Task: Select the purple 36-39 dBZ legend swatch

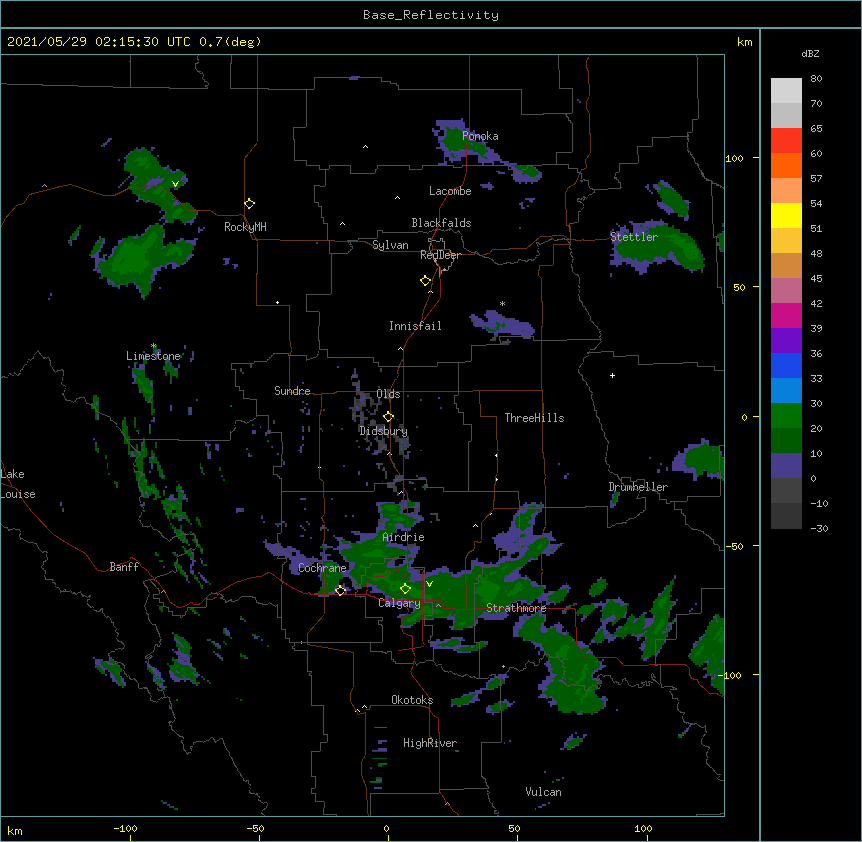Action: point(786,341)
